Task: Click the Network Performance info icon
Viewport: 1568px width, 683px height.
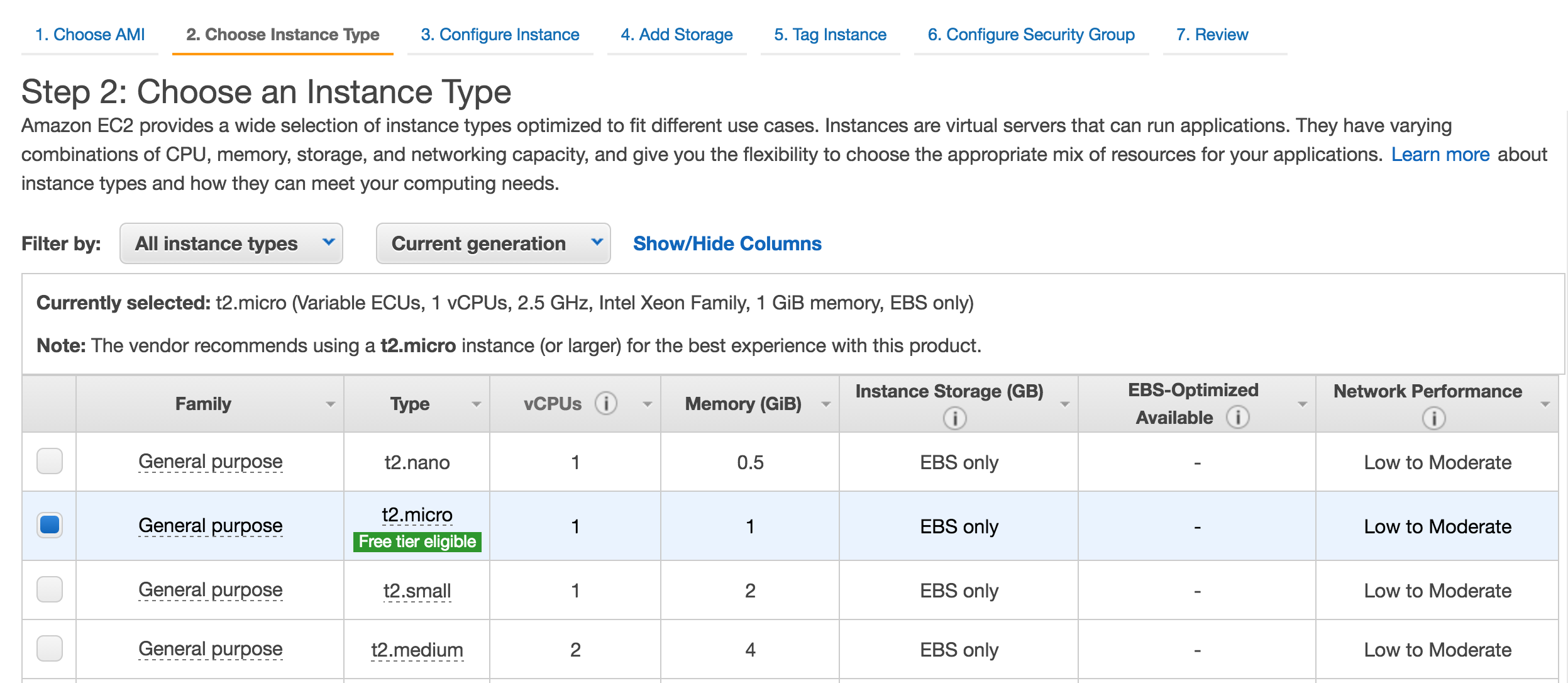Action: pos(1433,418)
